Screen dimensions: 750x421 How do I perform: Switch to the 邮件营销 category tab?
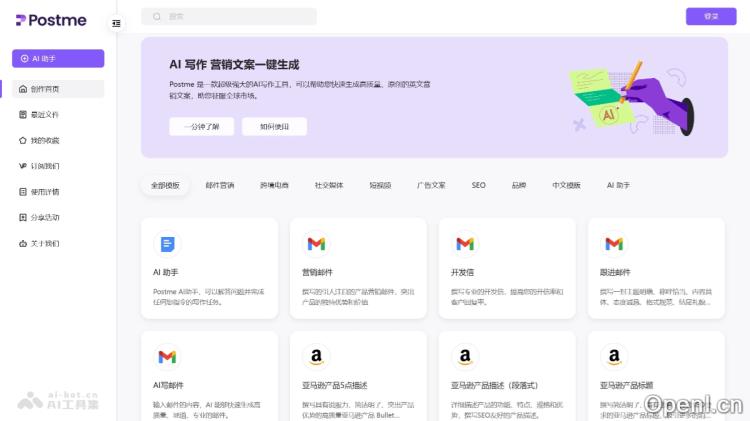[220, 185]
